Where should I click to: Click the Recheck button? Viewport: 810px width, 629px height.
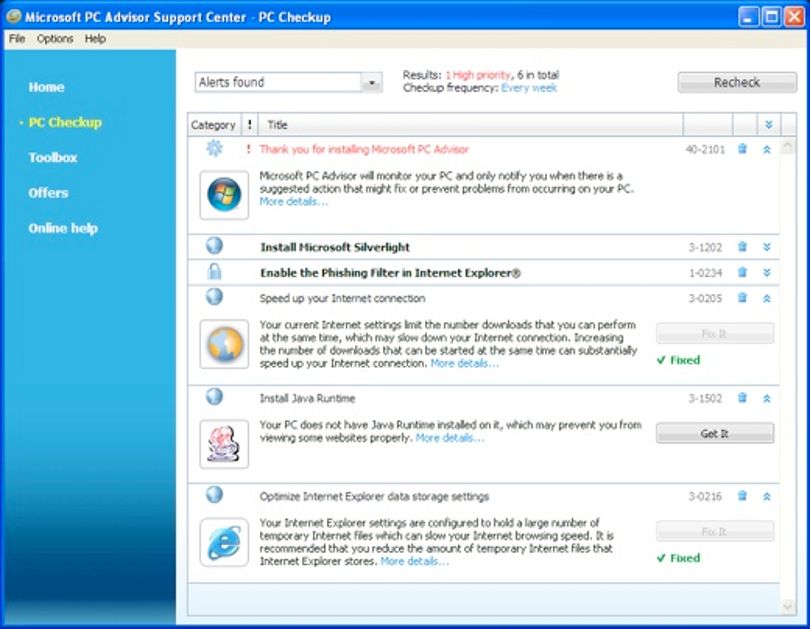pos(737,83)
